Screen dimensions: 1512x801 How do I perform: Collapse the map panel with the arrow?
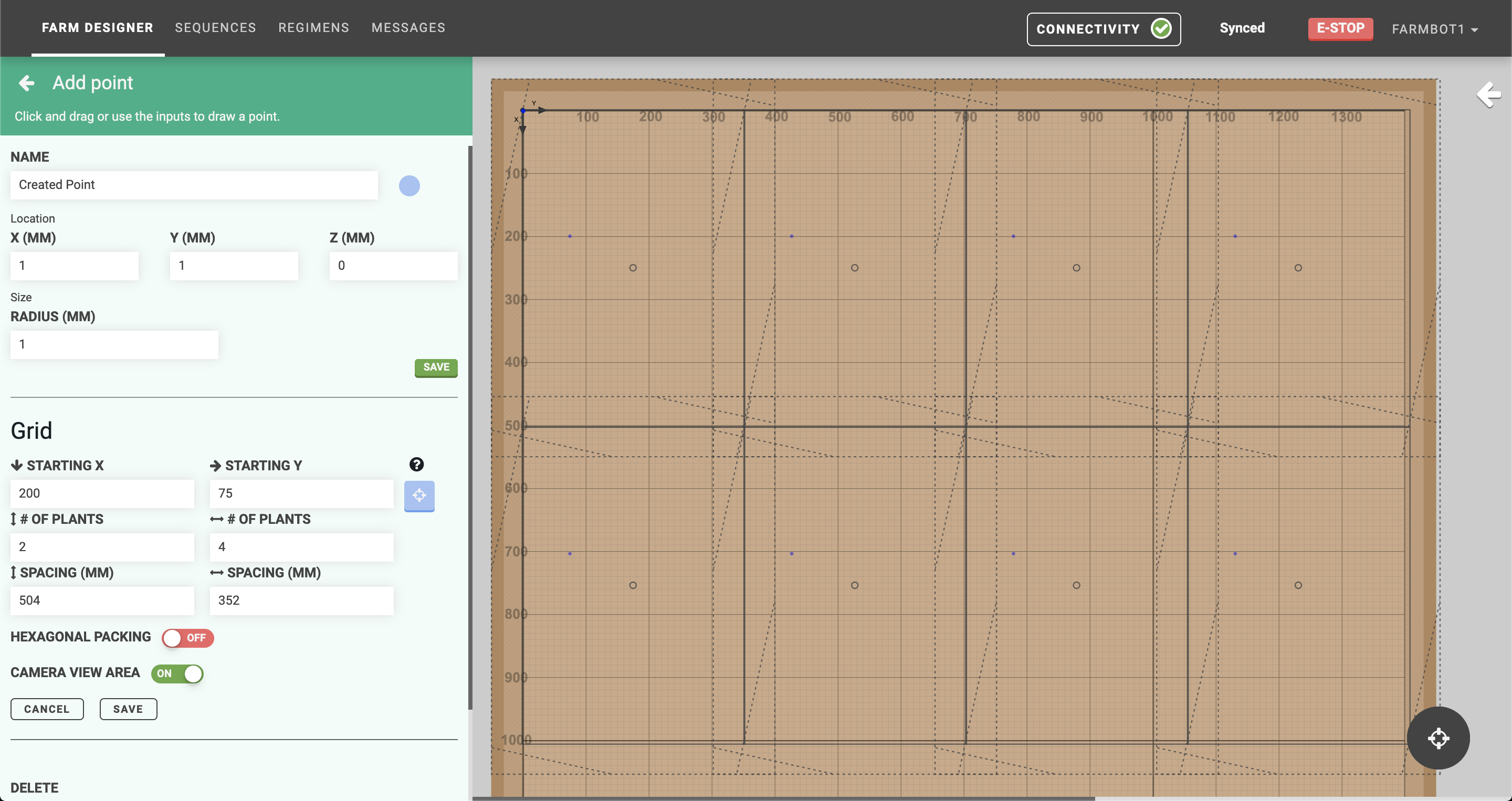pyautogui.click(x=1489, y=94)
